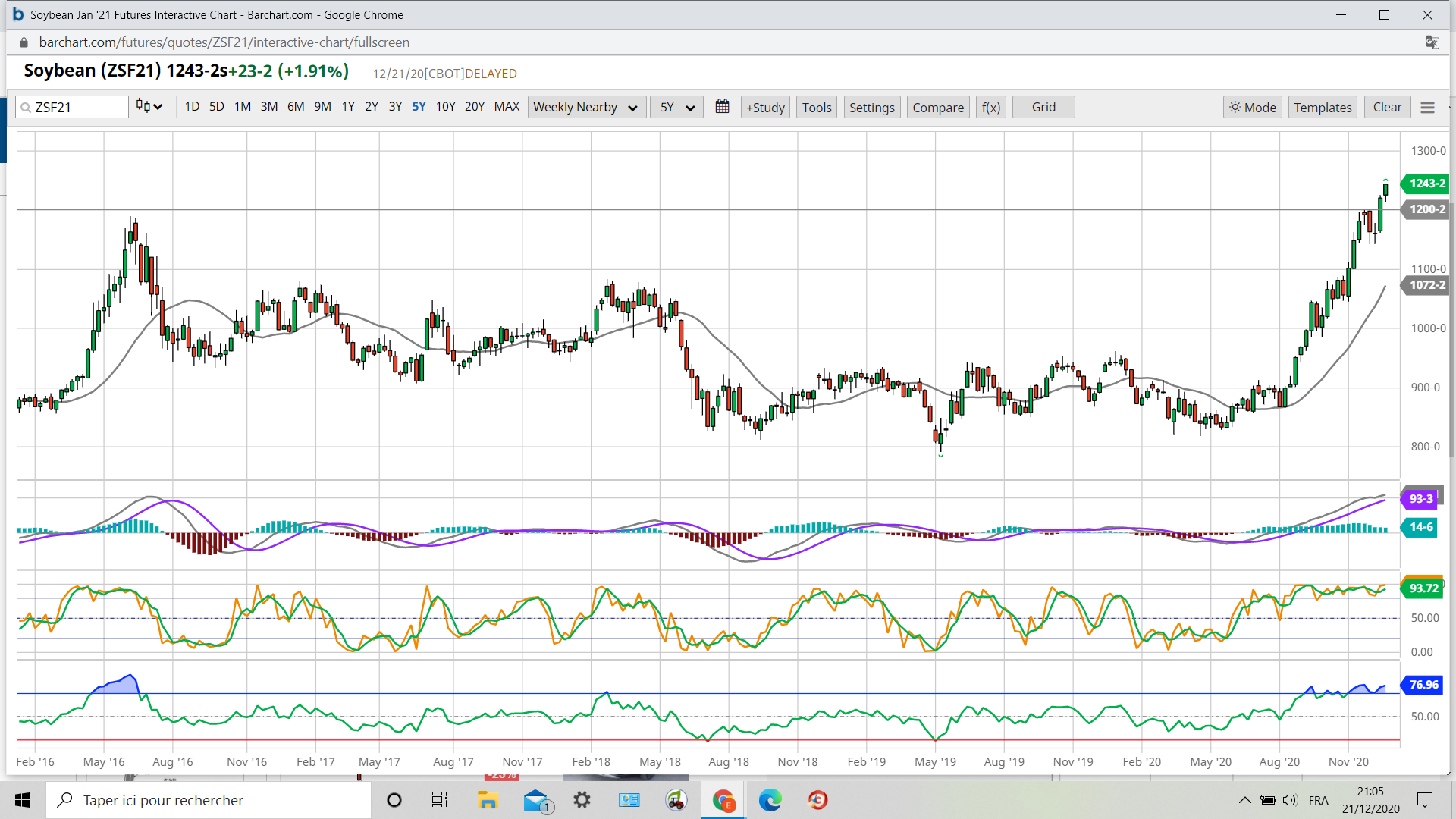Open File Explorer in taskbar
1456x819 pixels.
tap(487, 800)
